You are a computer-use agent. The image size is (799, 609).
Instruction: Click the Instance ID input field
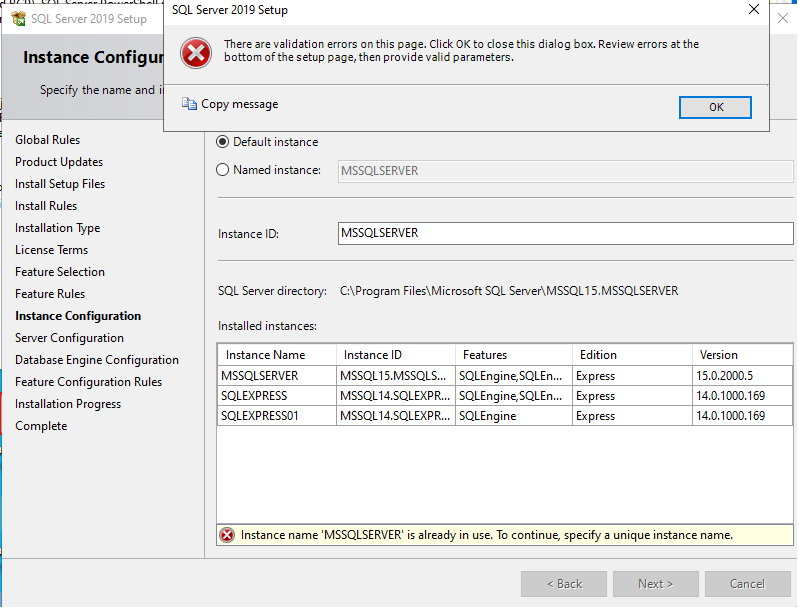tap(565, 233)
